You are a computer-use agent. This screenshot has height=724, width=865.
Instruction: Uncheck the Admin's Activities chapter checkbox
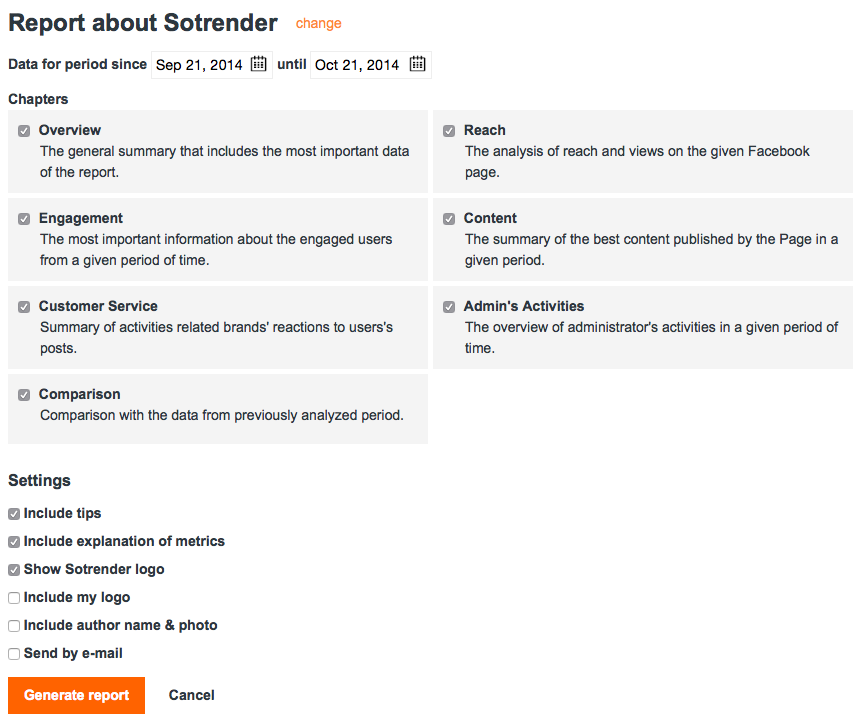click(x=449, y=307)
